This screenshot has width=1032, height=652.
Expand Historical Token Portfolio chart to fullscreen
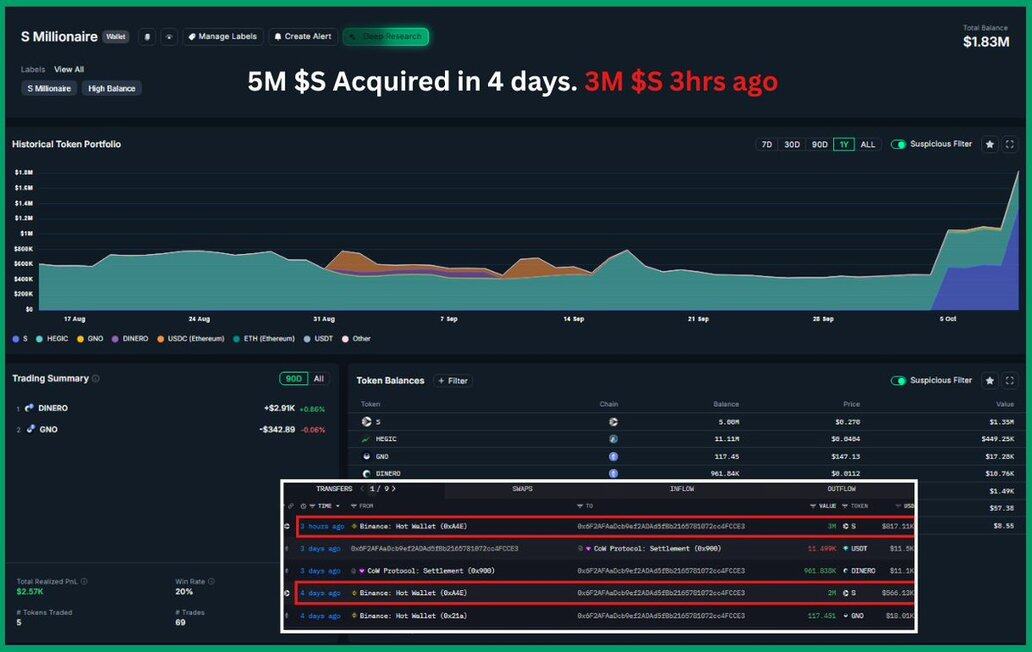tap(1010, 145)
